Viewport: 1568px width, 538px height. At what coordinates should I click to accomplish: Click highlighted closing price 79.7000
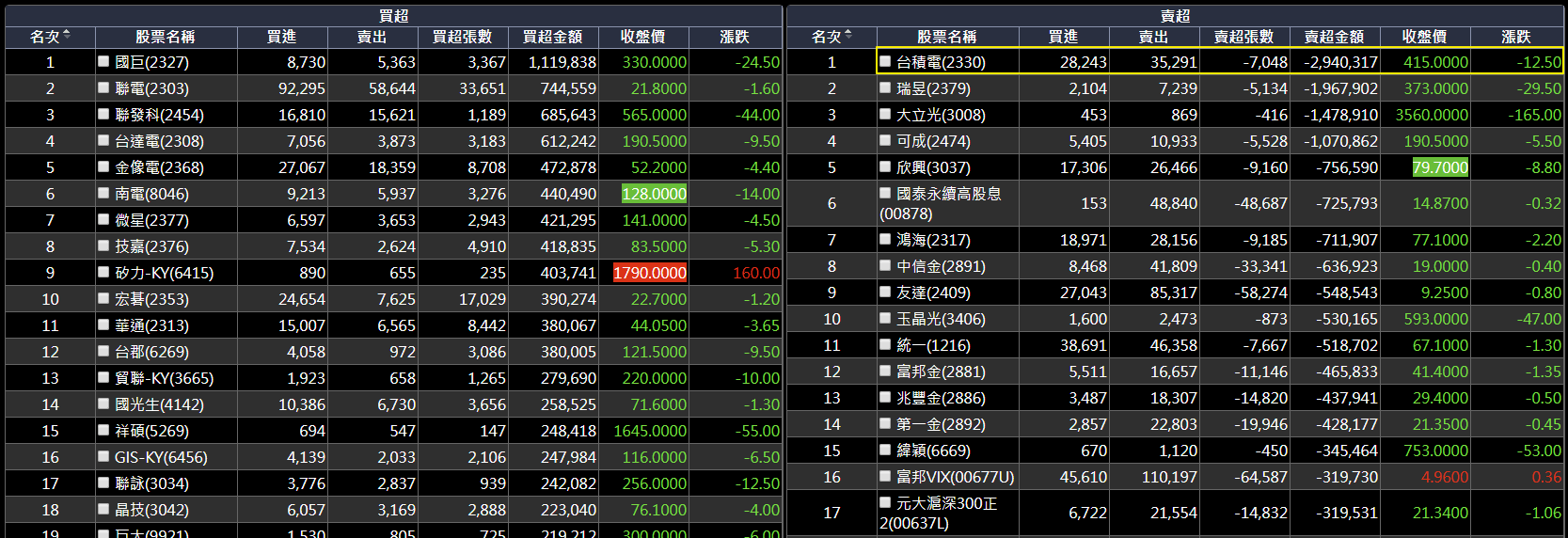pyautogui.click(x=1440, y=167)
